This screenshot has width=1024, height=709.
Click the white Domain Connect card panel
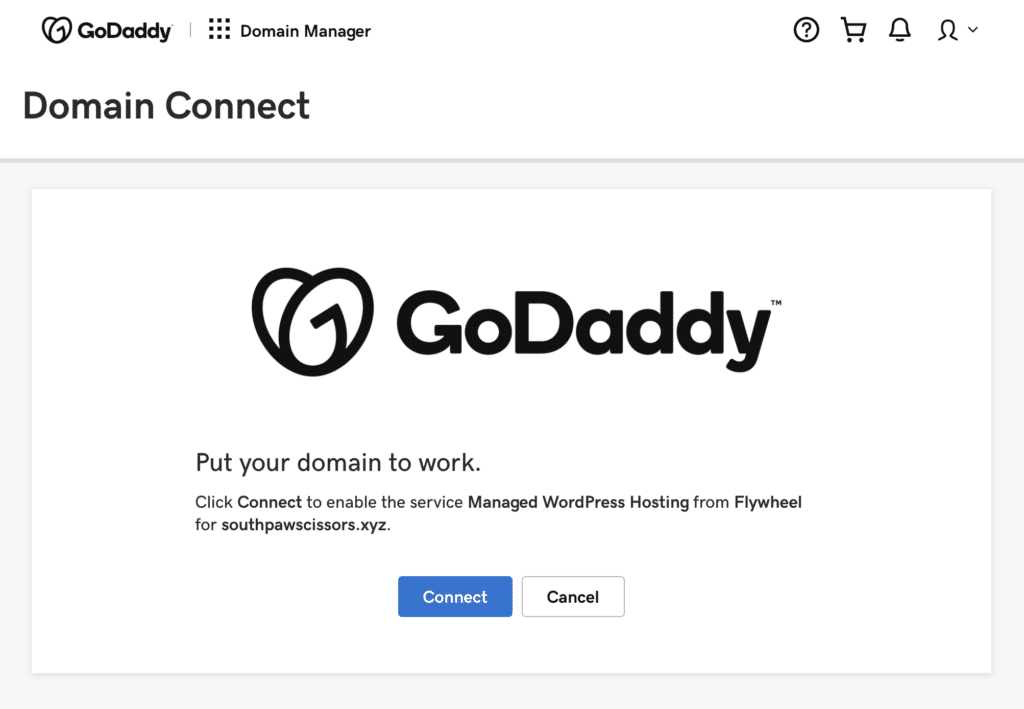pos(512,230)
